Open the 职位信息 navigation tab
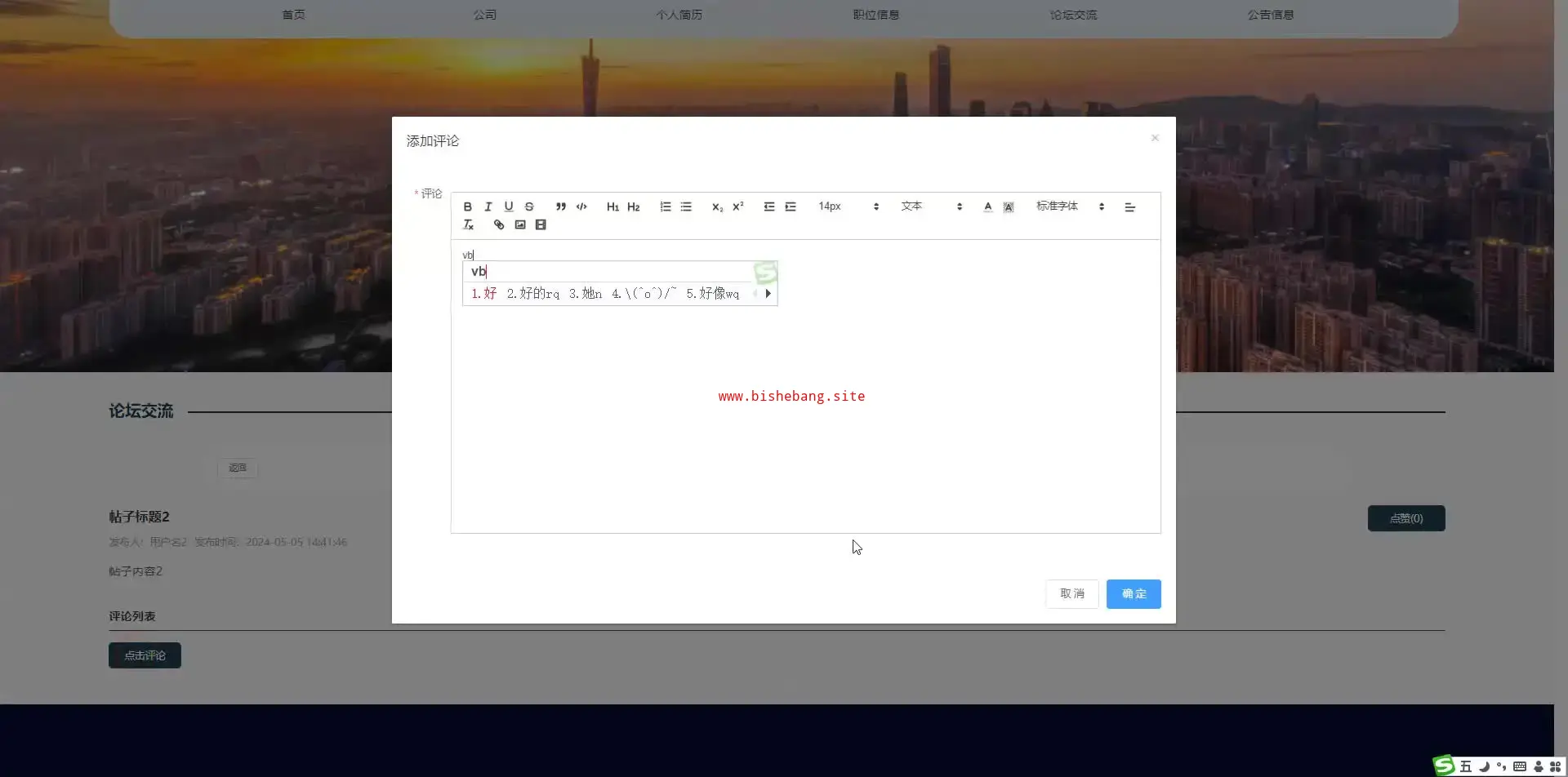 click(x=876, y=15)
